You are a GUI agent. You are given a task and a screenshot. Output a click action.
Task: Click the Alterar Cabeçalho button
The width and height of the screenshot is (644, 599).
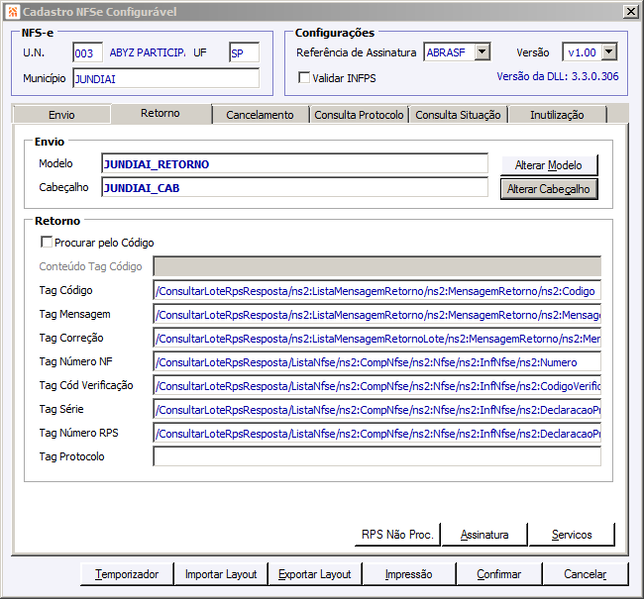click(x=549, y=189)
